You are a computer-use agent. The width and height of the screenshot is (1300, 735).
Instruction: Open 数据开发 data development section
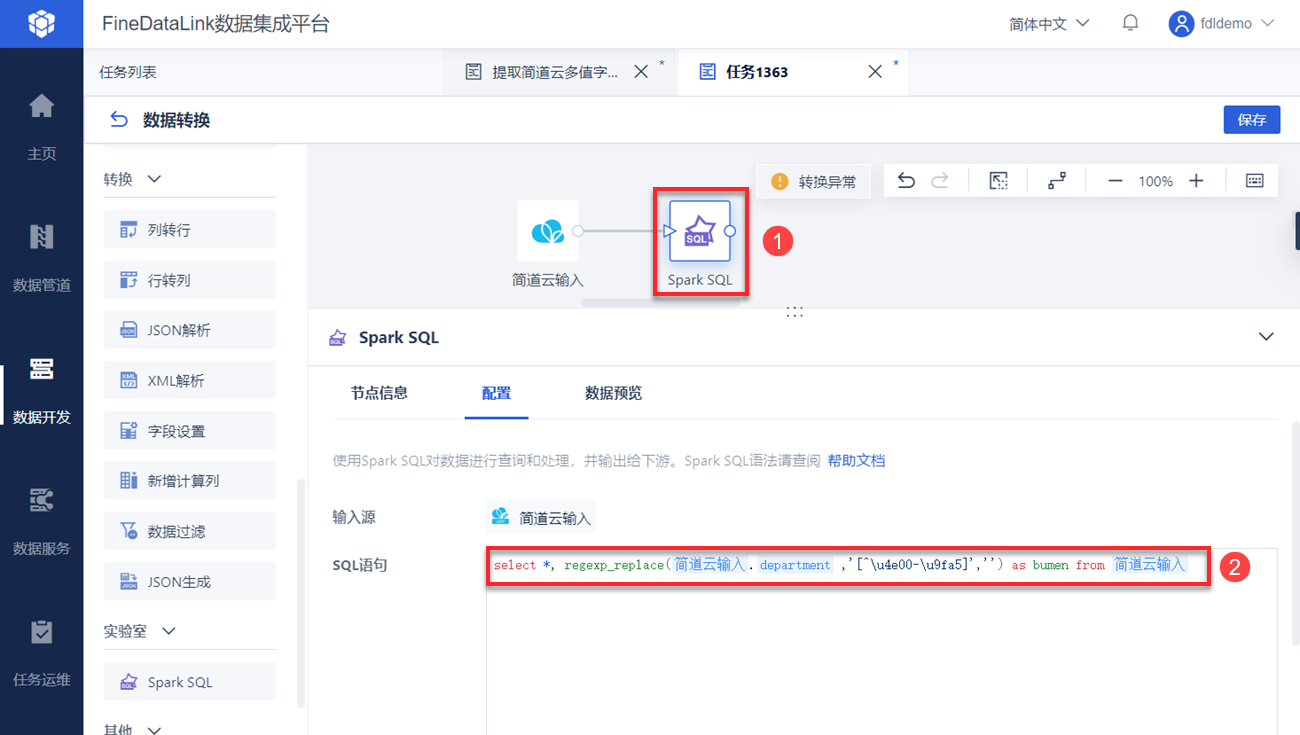(x=41, y=390)
